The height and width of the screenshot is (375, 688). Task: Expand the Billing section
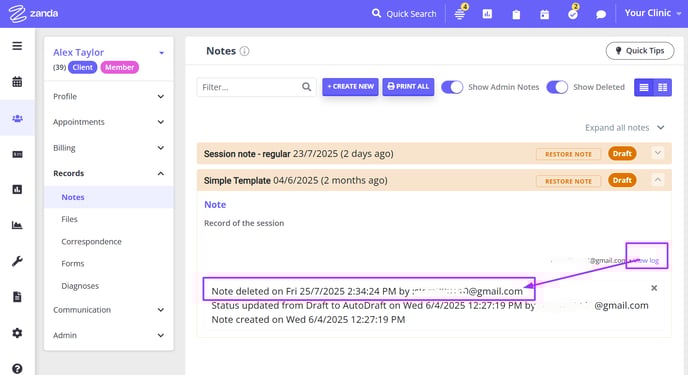coord(108,148)
